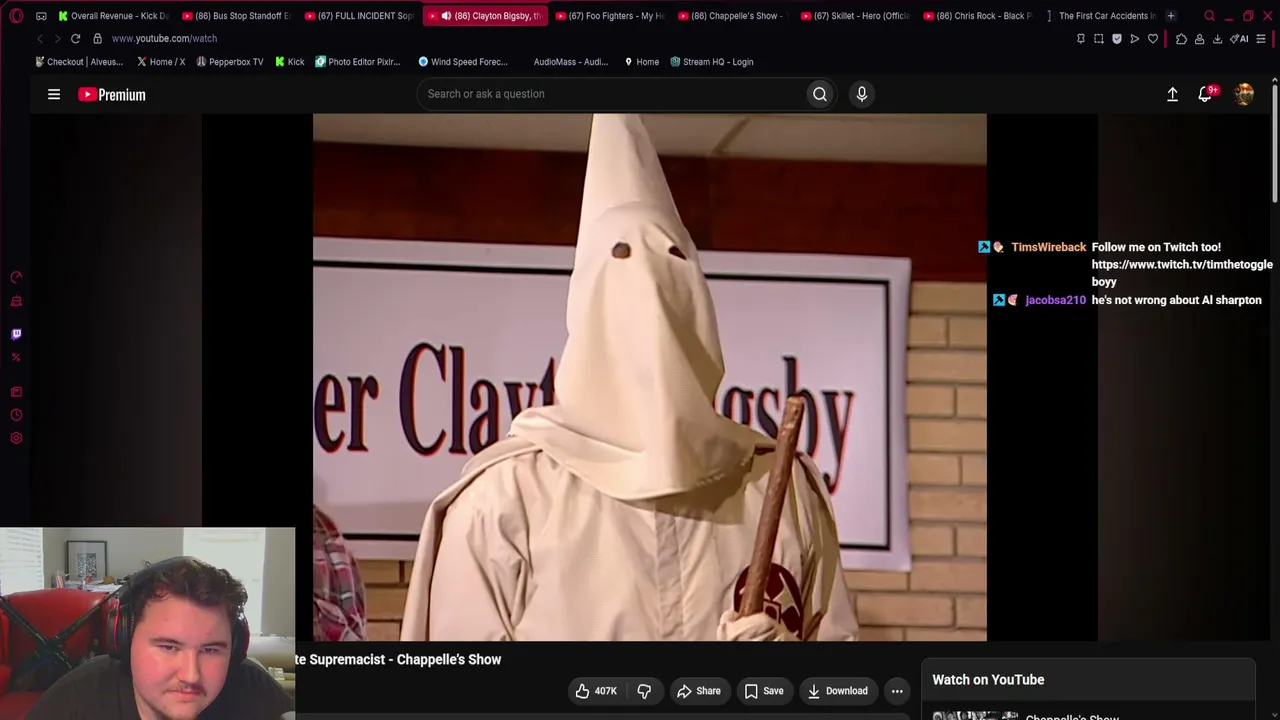Download the video

[x=838, y=691]
